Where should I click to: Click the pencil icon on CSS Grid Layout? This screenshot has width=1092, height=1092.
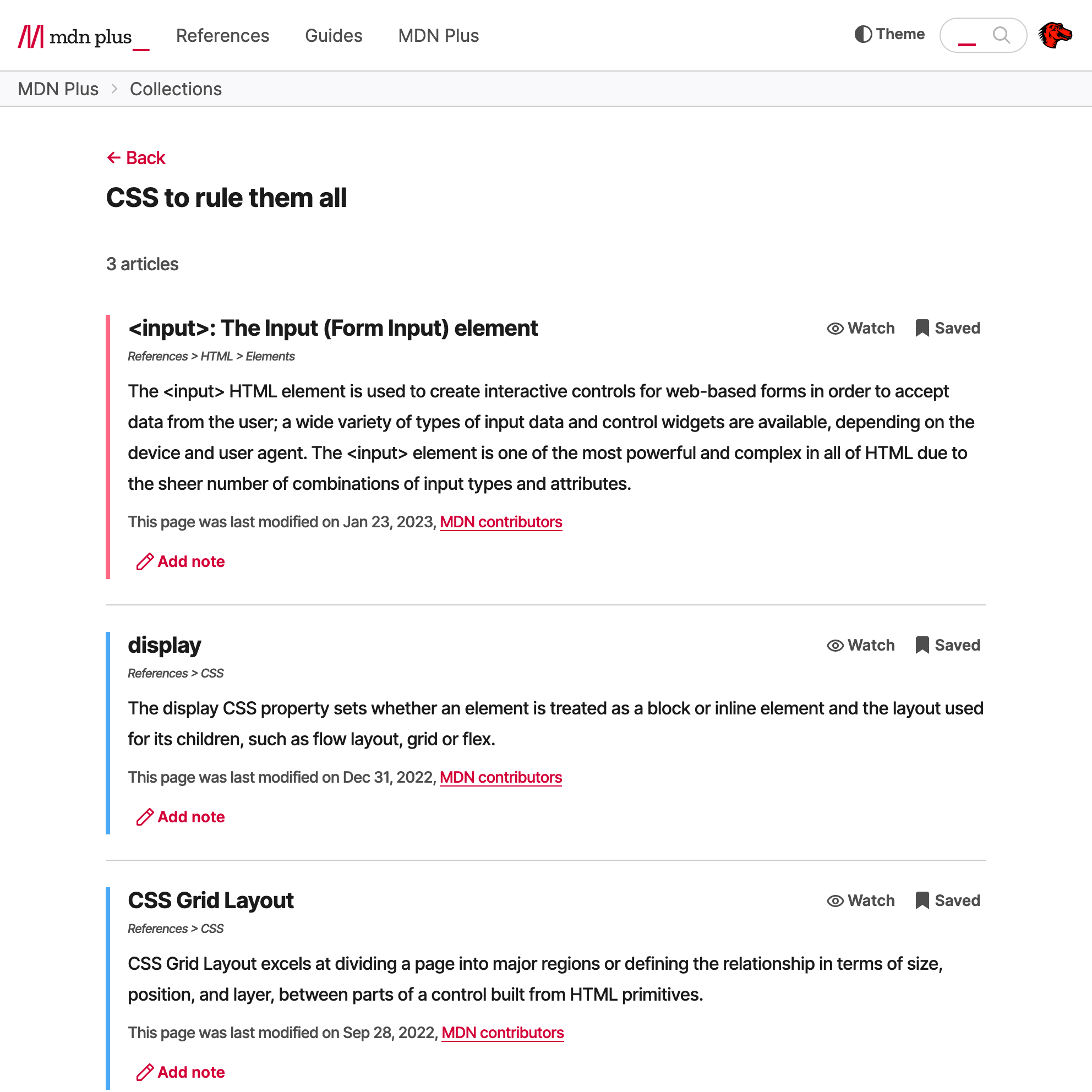(145, 1073)
